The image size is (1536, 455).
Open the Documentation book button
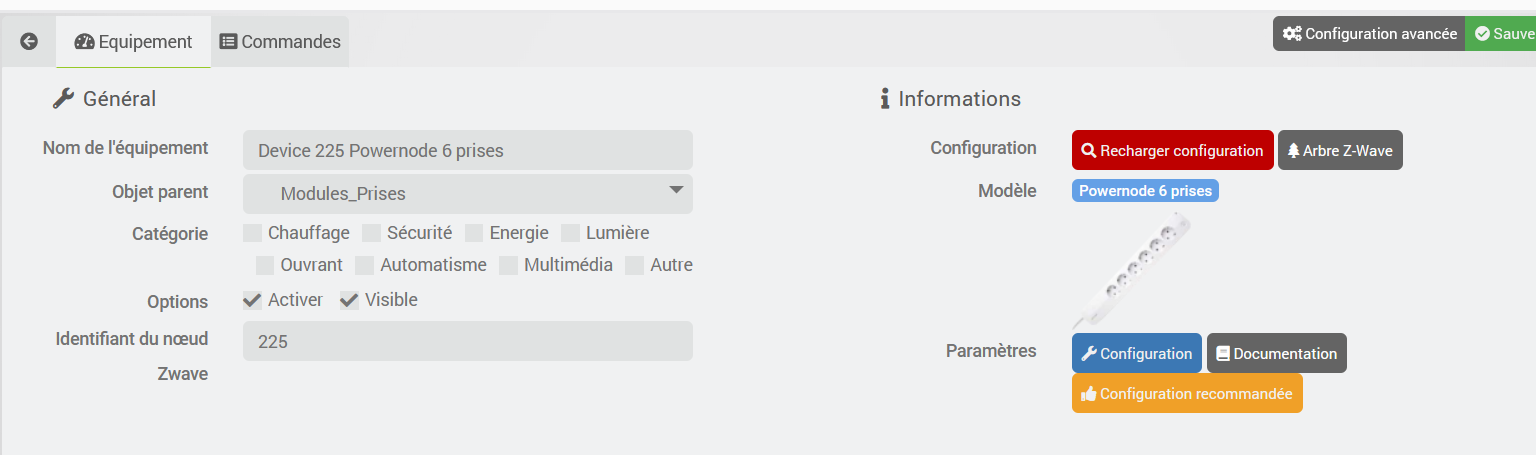point(1276,353)
